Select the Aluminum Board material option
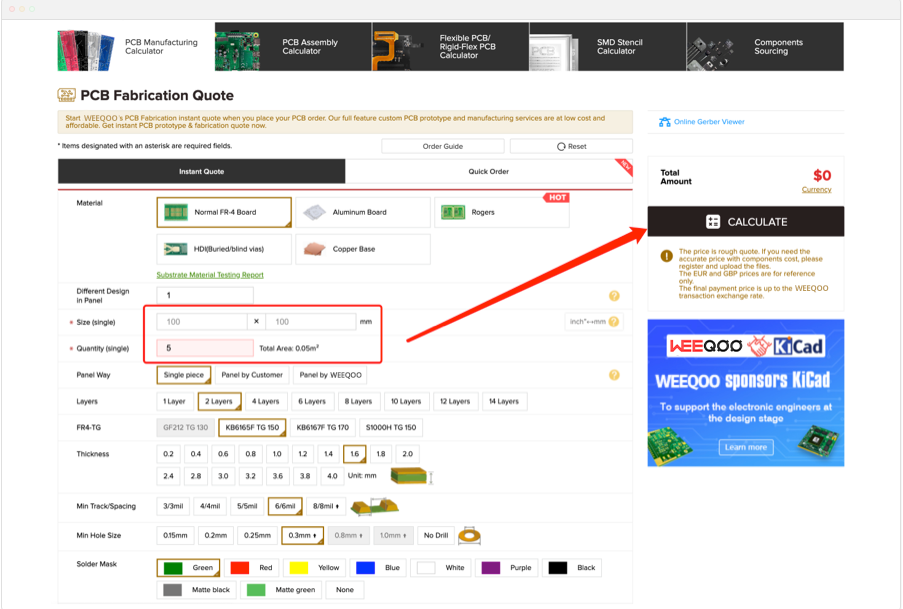This screenshot has height=609, width=903. (x=362, y=212)
